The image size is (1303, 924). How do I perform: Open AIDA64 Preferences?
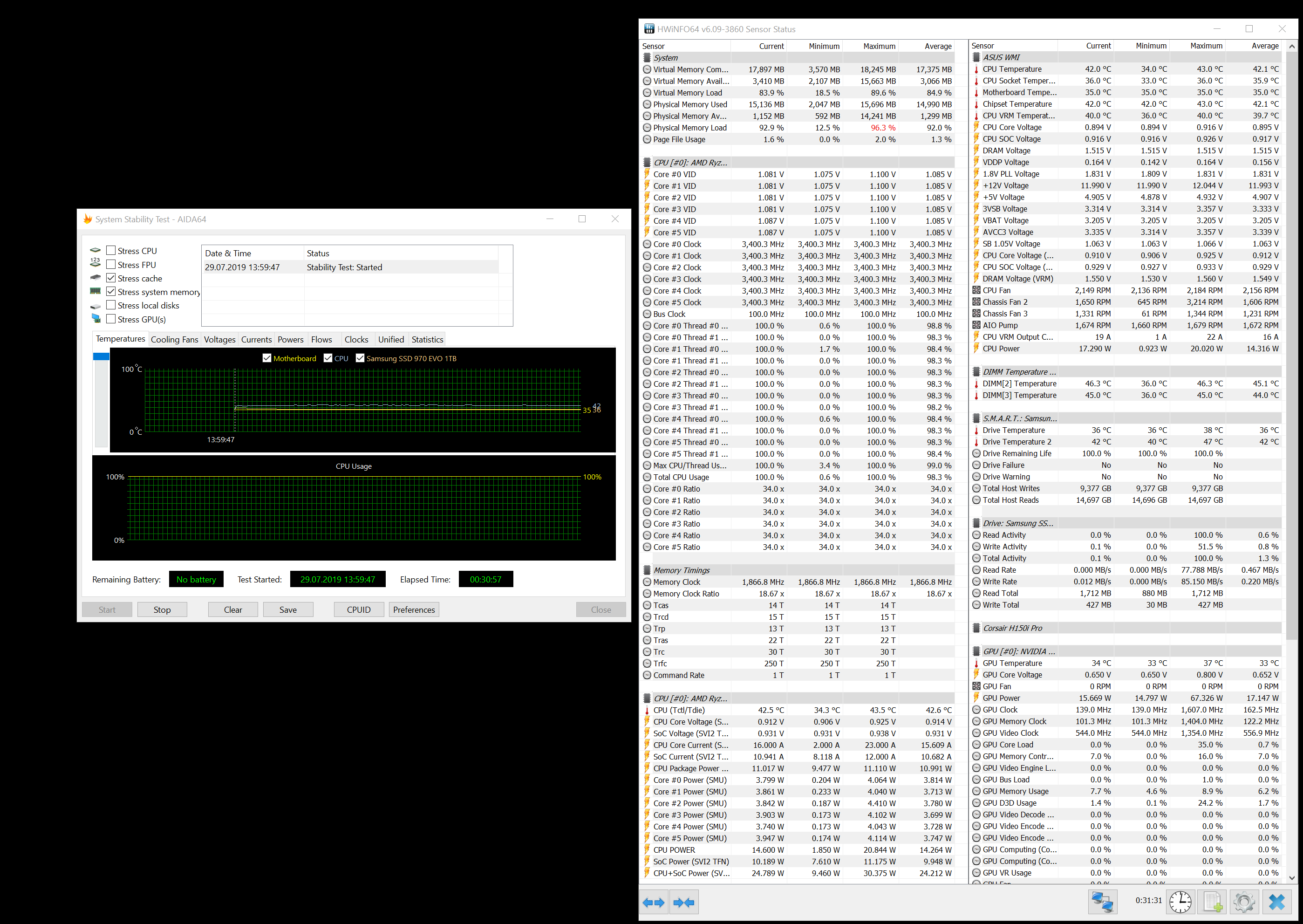click(x=414, y=609)
